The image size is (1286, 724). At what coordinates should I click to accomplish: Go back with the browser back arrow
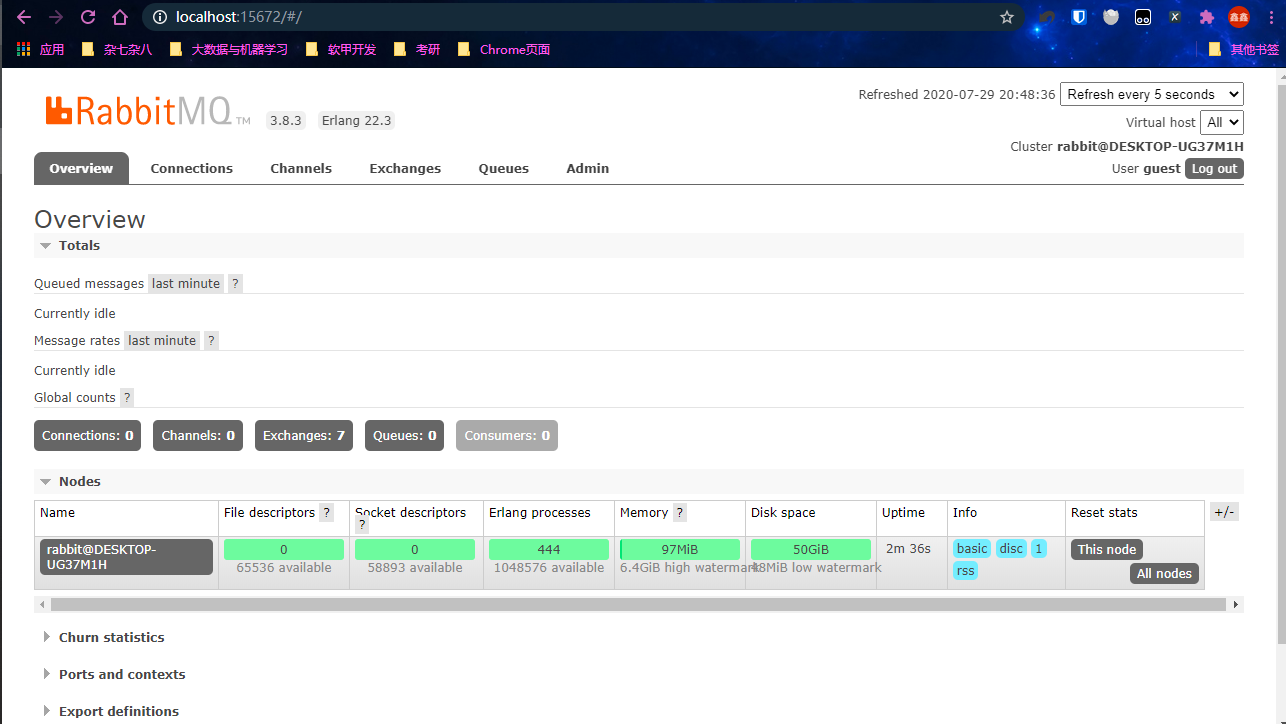click(24, 17)
